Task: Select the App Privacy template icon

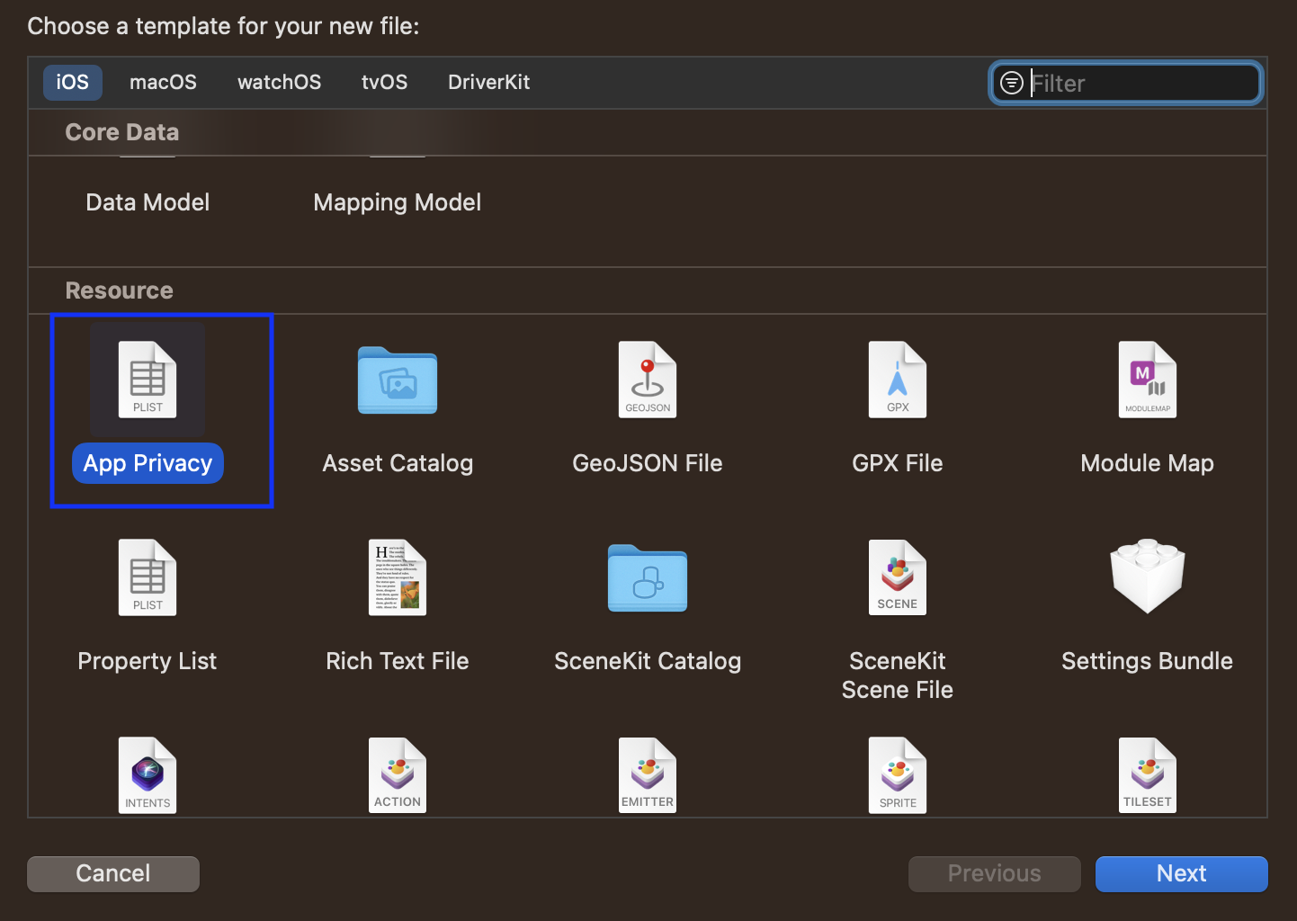Action: pyautogui.click(x=148, y=380)
